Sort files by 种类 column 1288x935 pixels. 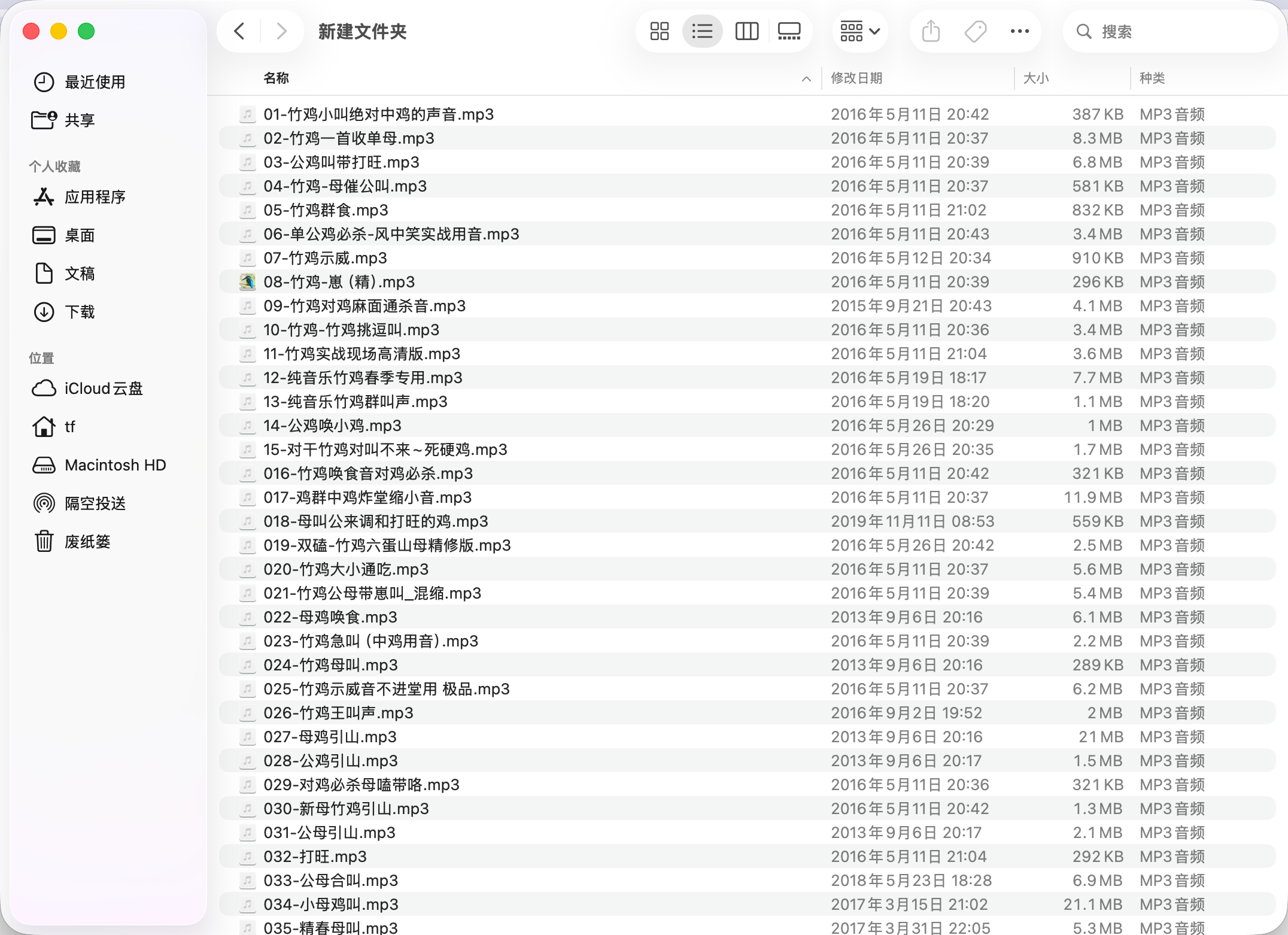pyautogui.click(x=1152, y=78)
